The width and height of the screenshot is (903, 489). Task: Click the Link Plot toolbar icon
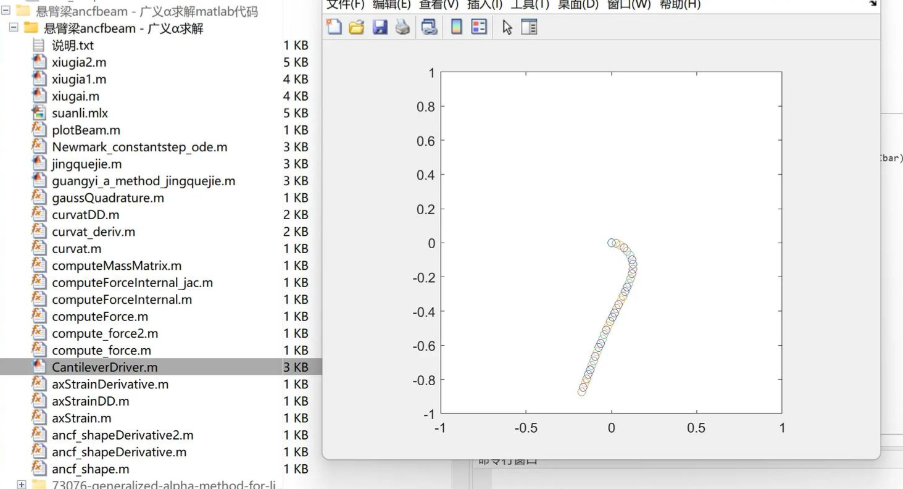click(x=429, y=27)
